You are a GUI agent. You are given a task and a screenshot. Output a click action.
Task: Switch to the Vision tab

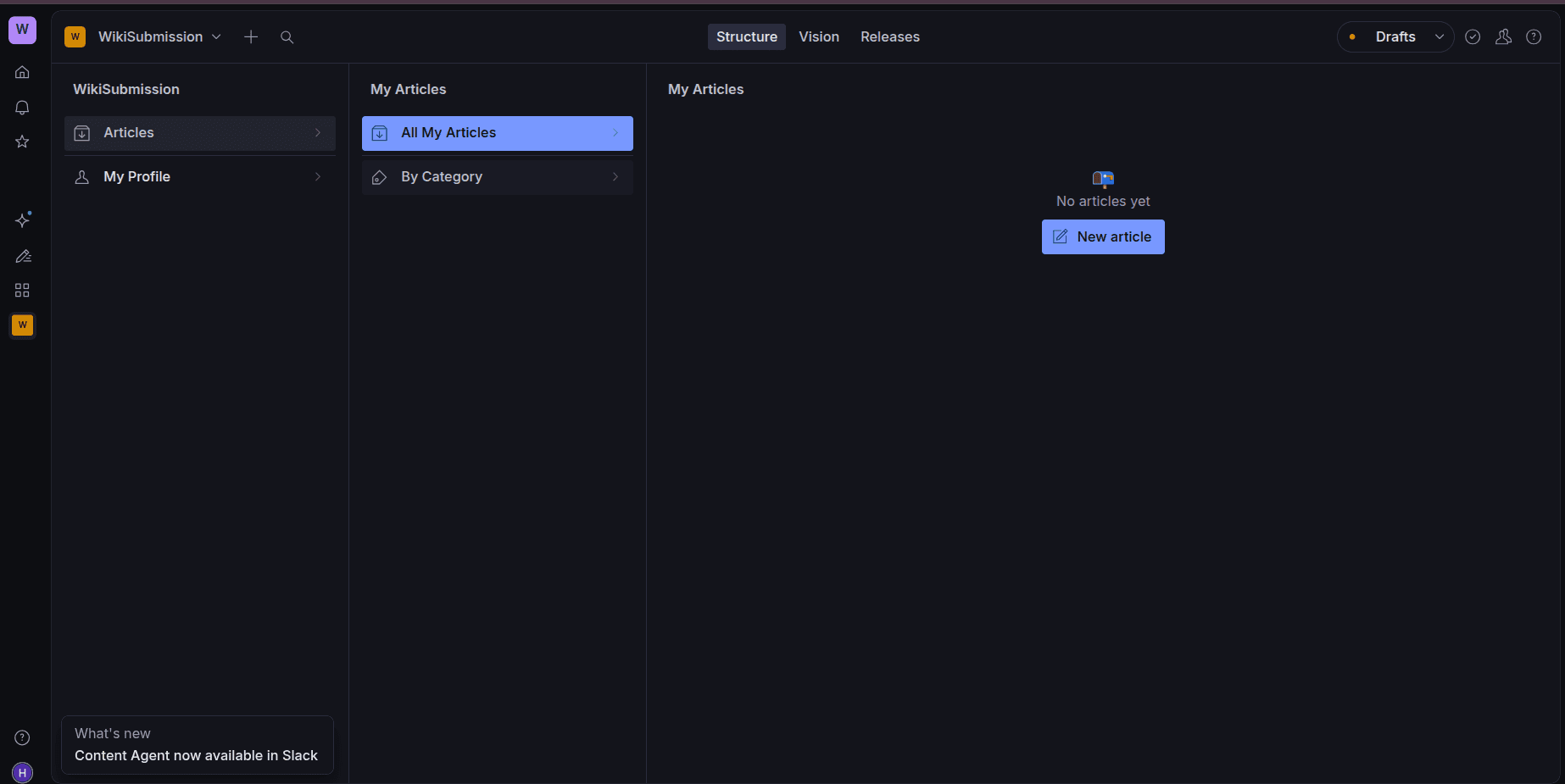pos(819,37)
